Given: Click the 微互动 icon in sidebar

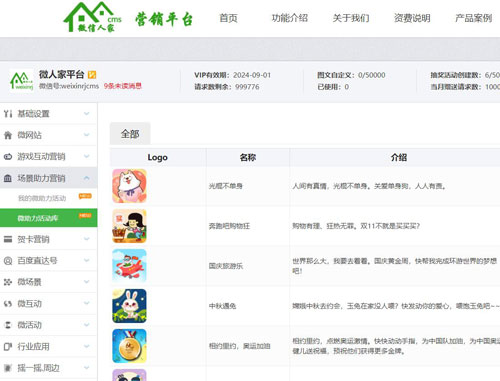Looking at the screenshot, I should pos(8,303).
